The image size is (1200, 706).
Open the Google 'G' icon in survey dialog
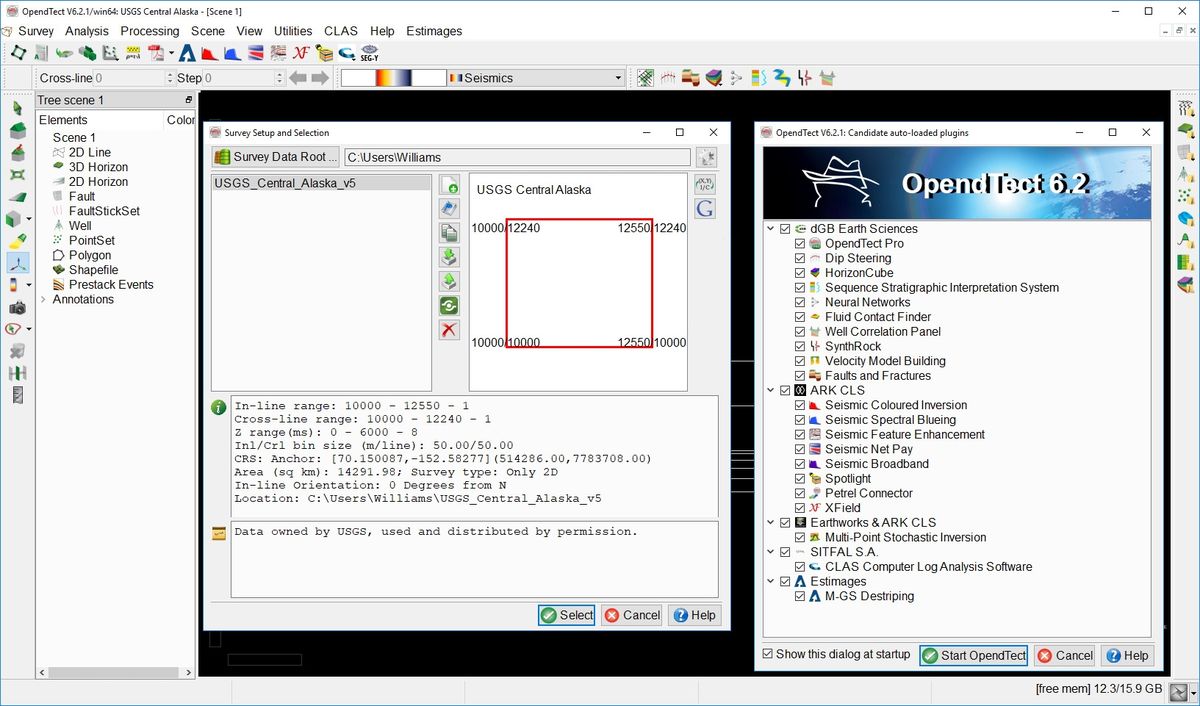[705, 208]
